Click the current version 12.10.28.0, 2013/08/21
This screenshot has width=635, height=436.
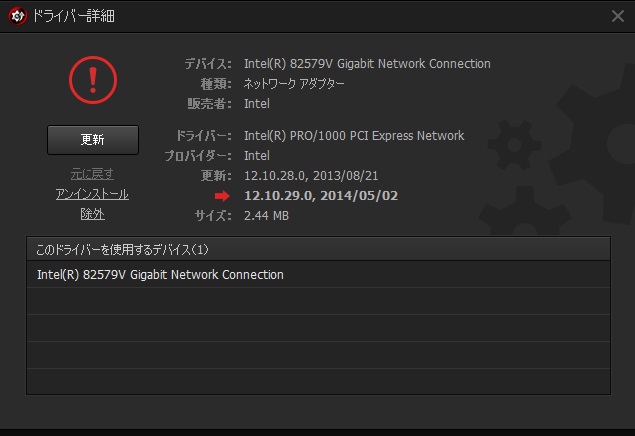point(311,176)
